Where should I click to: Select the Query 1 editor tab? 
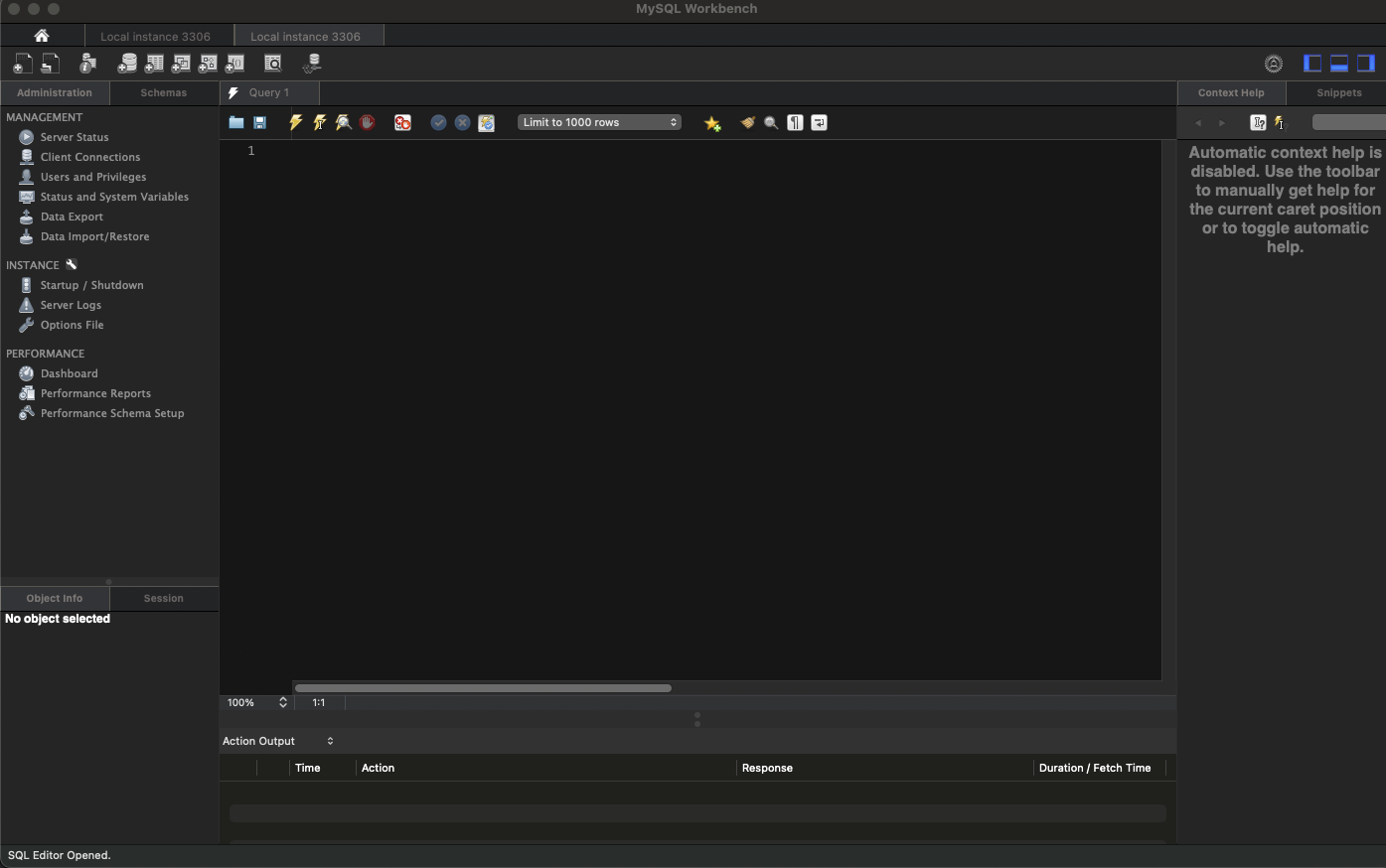[269, 92]
